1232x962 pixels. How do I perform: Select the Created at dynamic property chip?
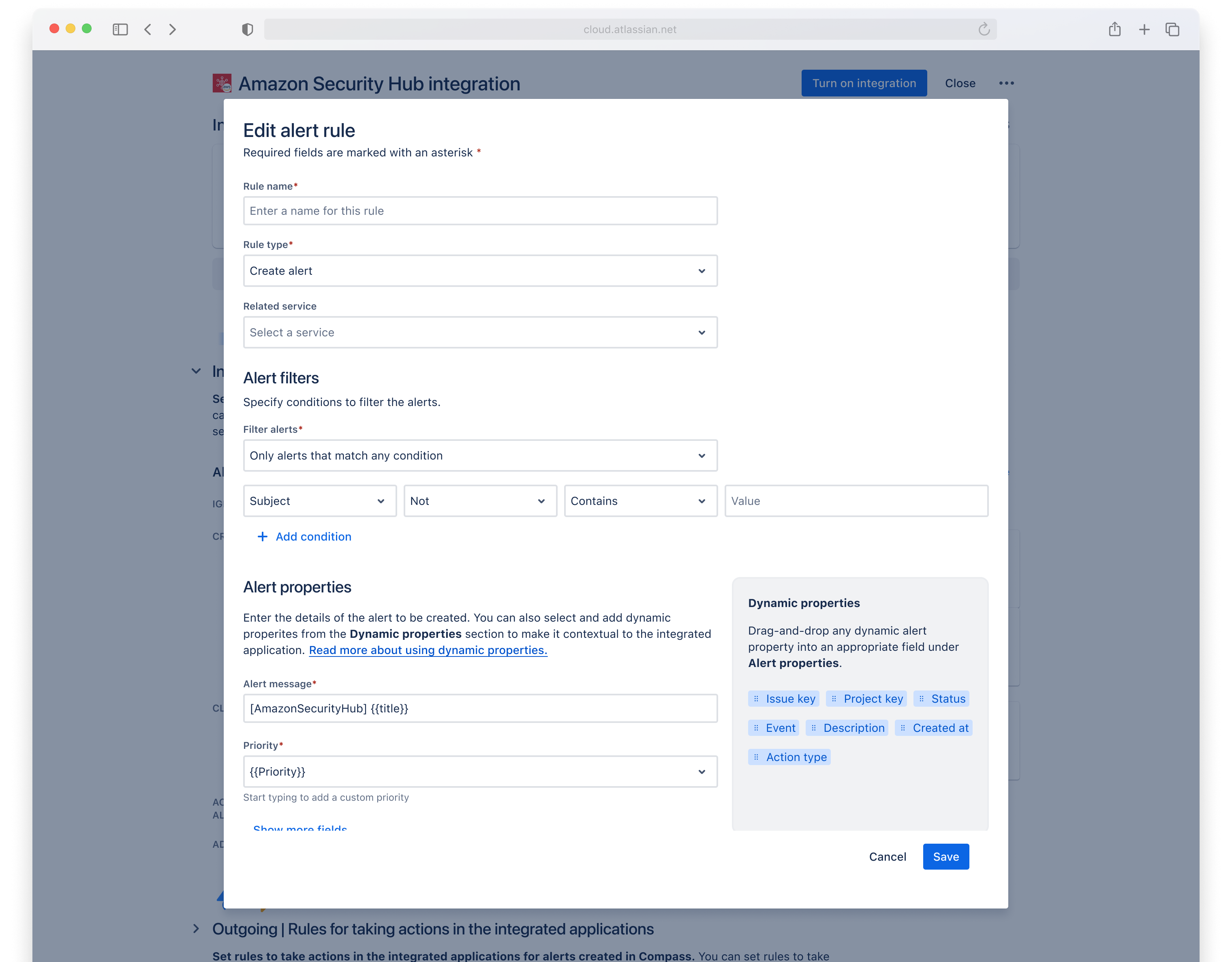point(934,728)
